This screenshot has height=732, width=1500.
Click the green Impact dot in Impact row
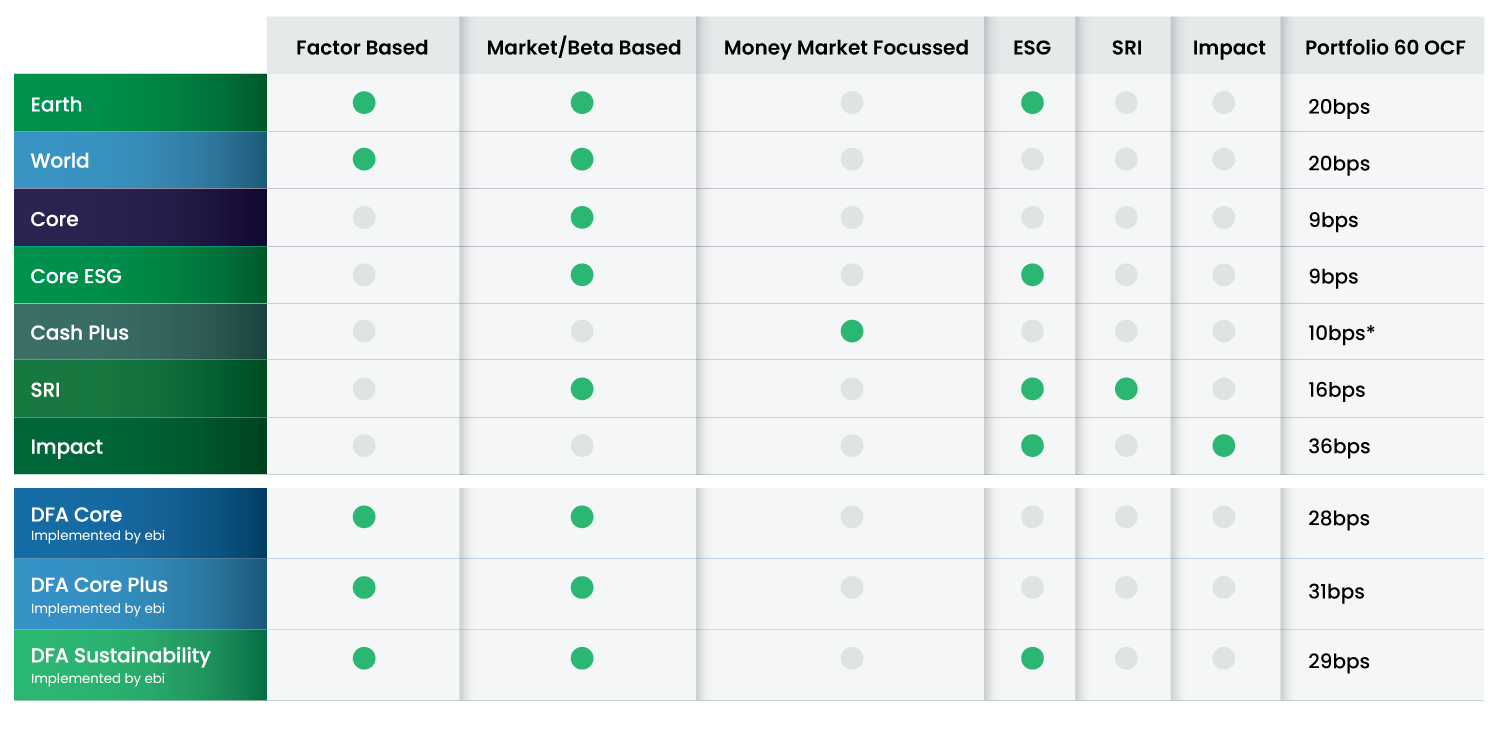[1223, 445]
